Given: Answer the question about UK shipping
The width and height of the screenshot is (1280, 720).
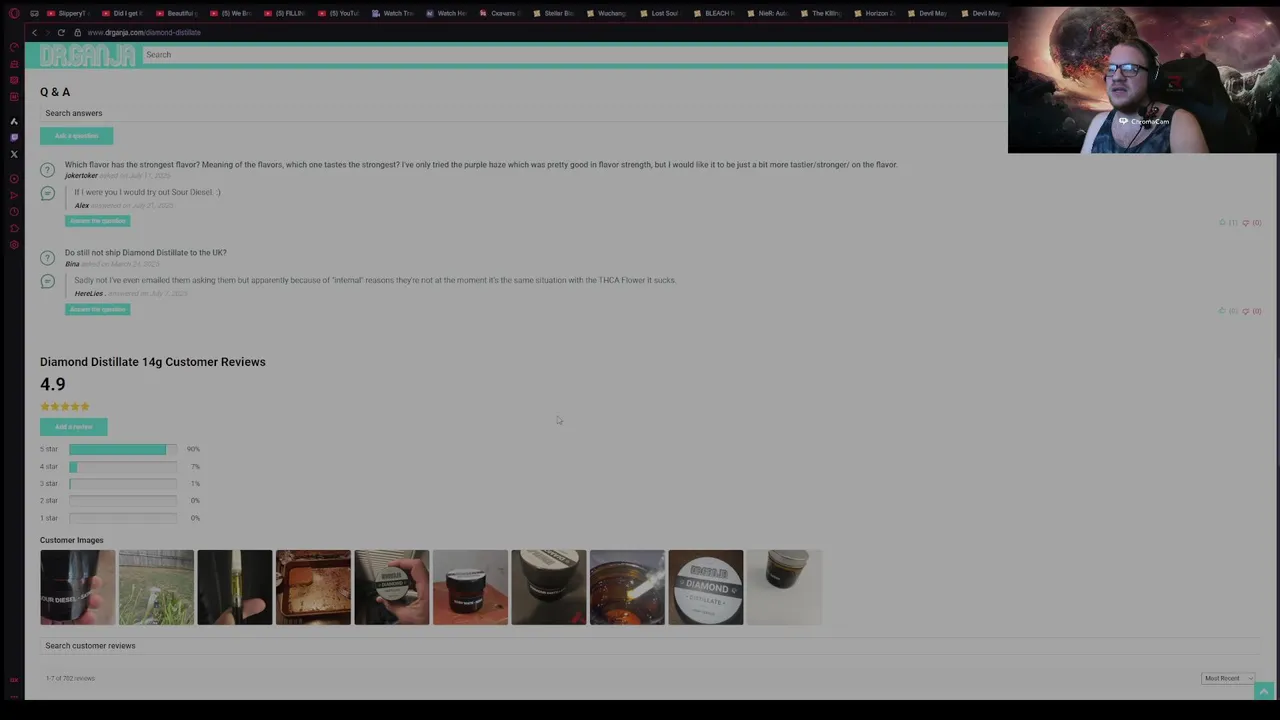Looking at the screenshot, I should click(x=97, y=309).
